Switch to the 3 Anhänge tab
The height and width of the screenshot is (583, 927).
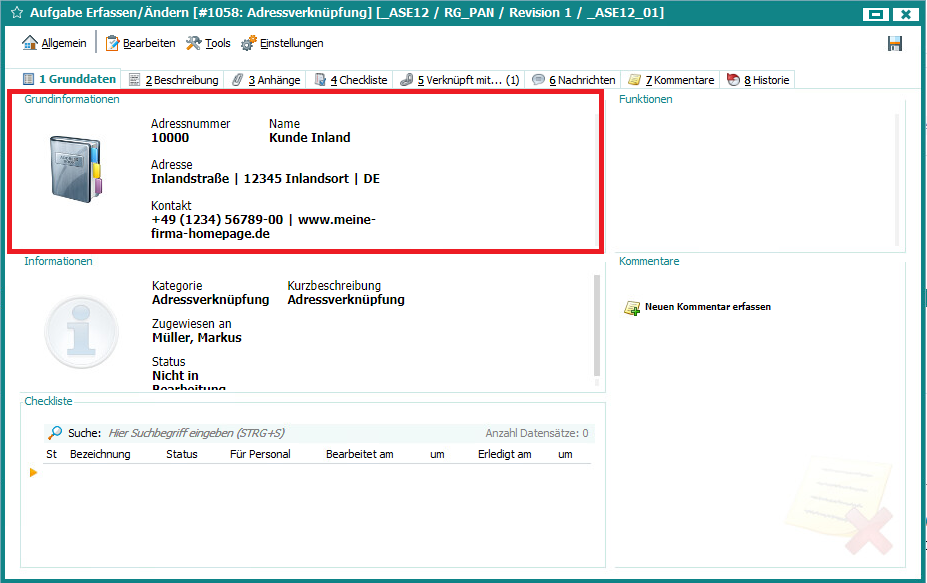[x=265, y=80]
